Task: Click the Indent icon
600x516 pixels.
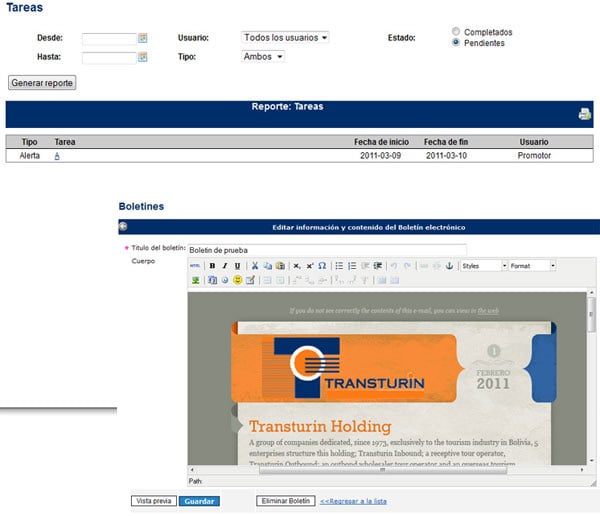Action: (378, 266)
